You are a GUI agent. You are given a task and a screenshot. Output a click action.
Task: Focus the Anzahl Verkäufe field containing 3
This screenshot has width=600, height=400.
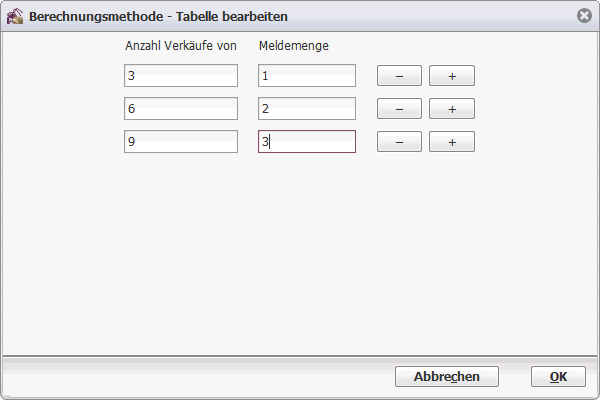pos(181,75)
